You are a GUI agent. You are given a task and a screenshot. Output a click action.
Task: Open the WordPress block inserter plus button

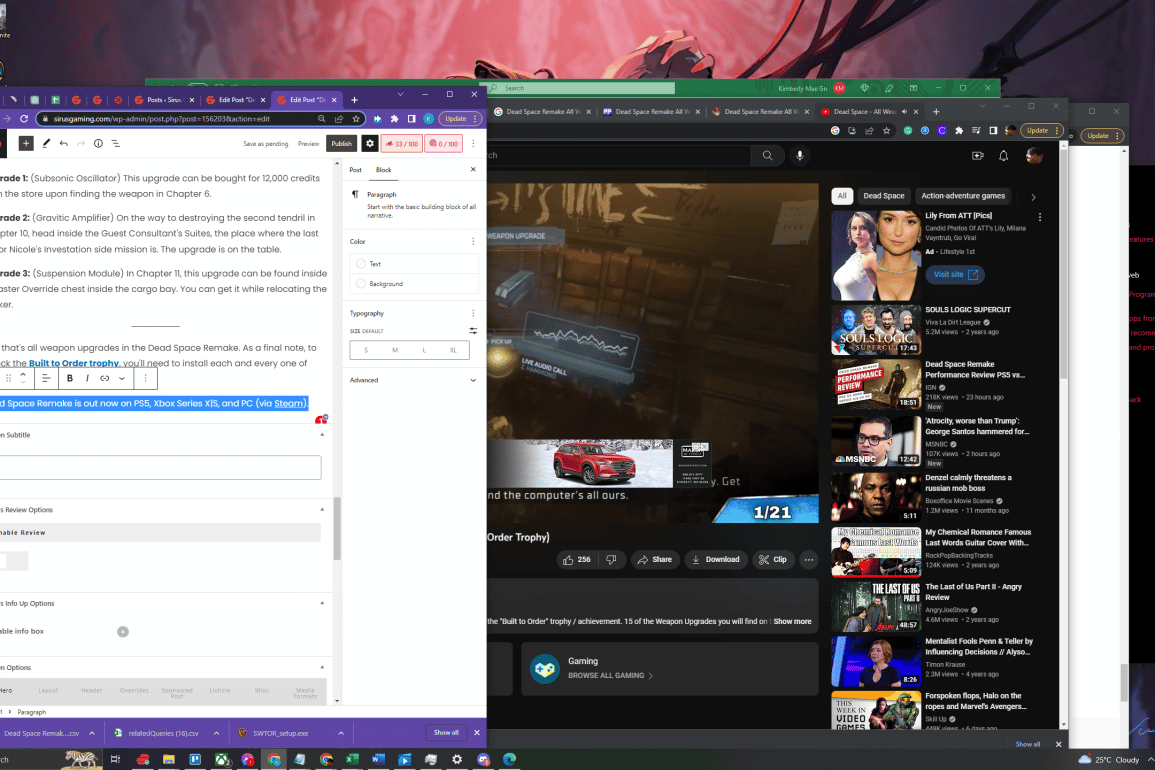pos(26,144)
